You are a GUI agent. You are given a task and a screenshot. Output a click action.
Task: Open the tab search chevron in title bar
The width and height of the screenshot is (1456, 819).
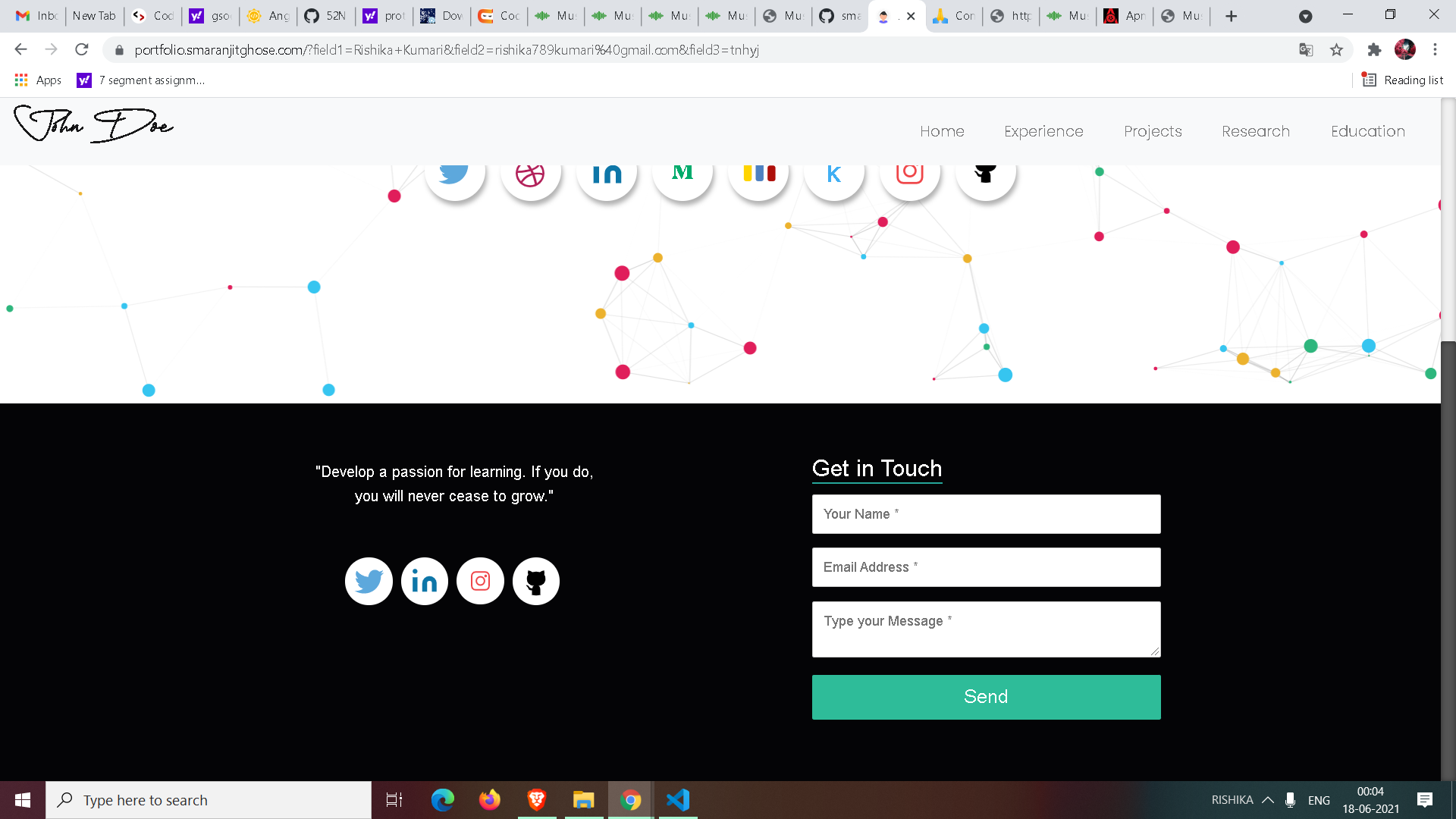1306,16
